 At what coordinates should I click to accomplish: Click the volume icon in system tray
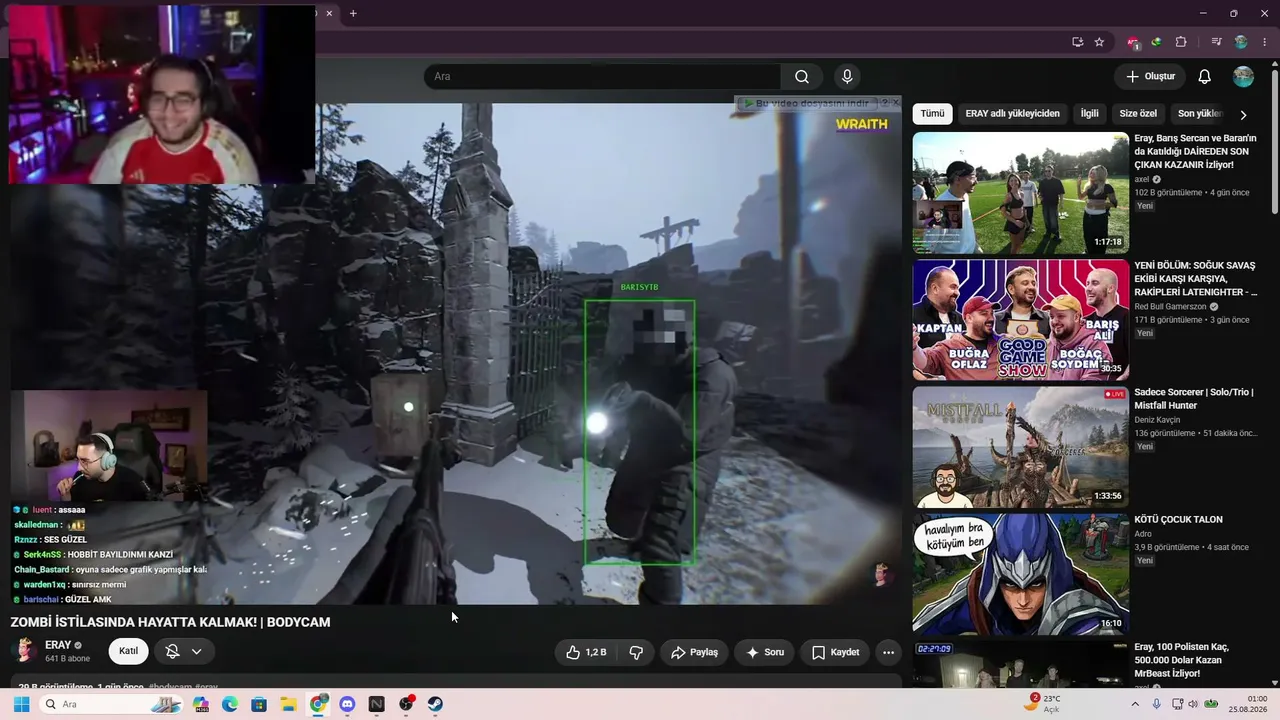(x=1193, y=704)
